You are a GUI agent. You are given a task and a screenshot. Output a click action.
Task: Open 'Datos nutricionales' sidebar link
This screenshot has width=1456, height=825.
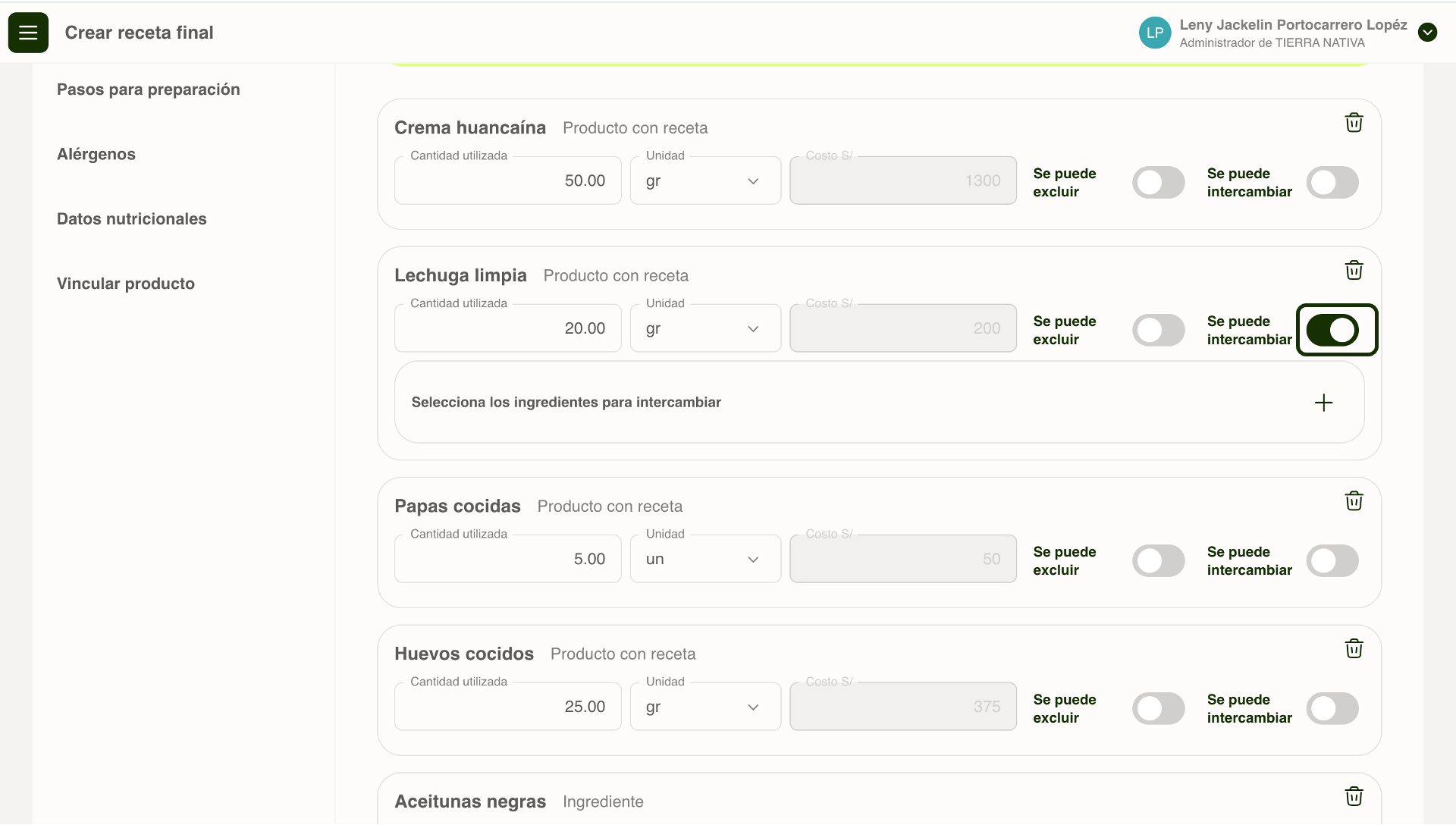tap(132, 219)
